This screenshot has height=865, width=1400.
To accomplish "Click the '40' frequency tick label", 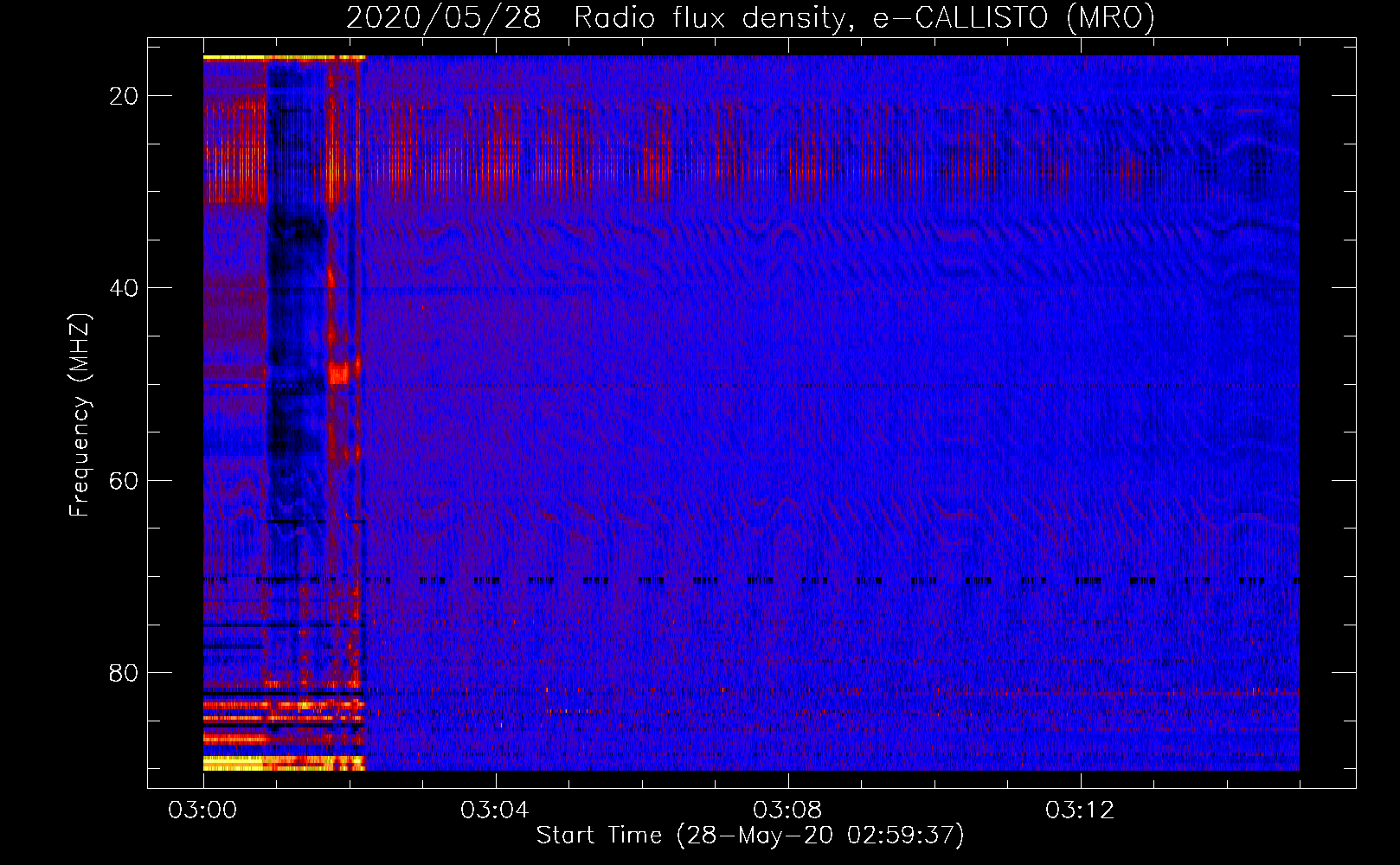I will pos(124,288).
